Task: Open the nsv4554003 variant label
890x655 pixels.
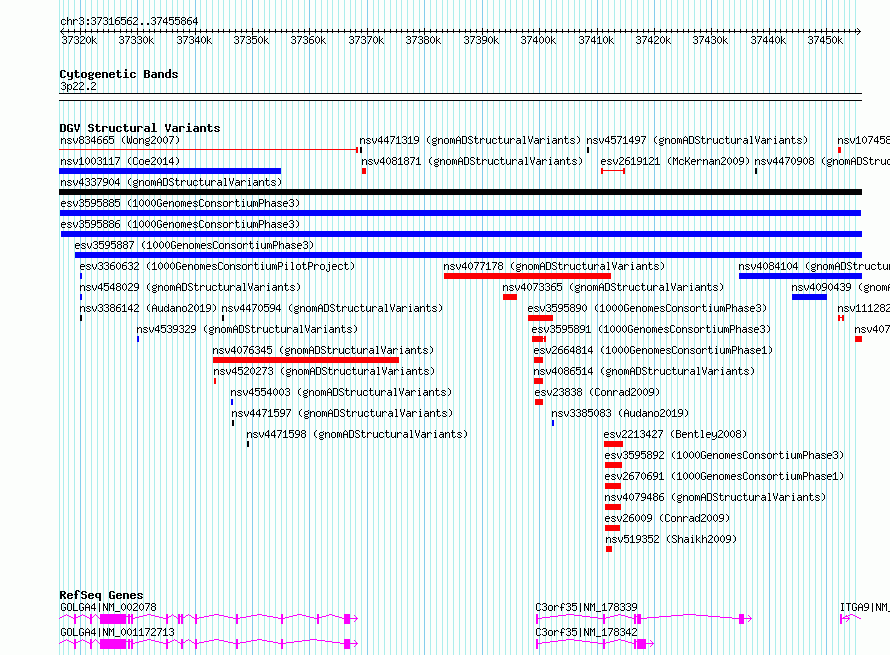Action: pos(341,392)
